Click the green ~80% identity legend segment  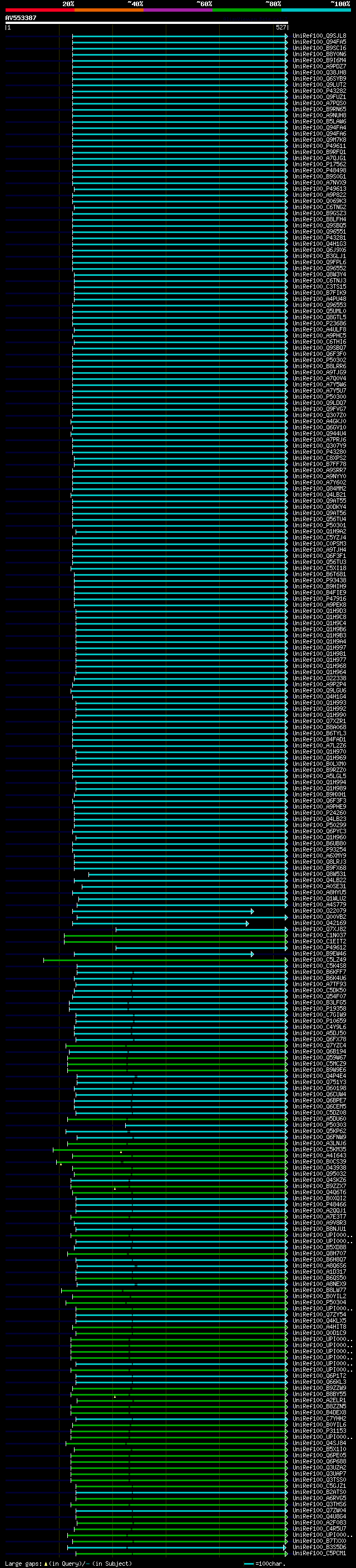coord(247,10)
